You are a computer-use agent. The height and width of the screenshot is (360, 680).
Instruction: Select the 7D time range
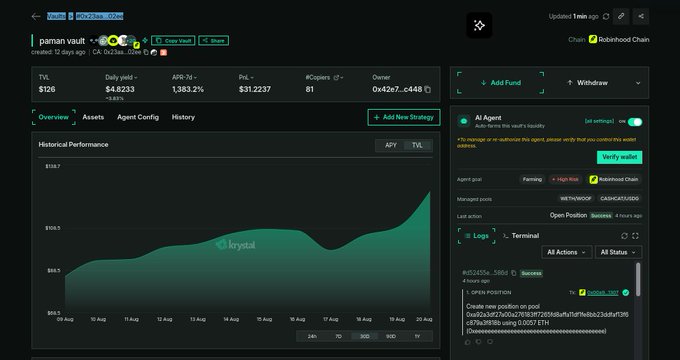339,336
